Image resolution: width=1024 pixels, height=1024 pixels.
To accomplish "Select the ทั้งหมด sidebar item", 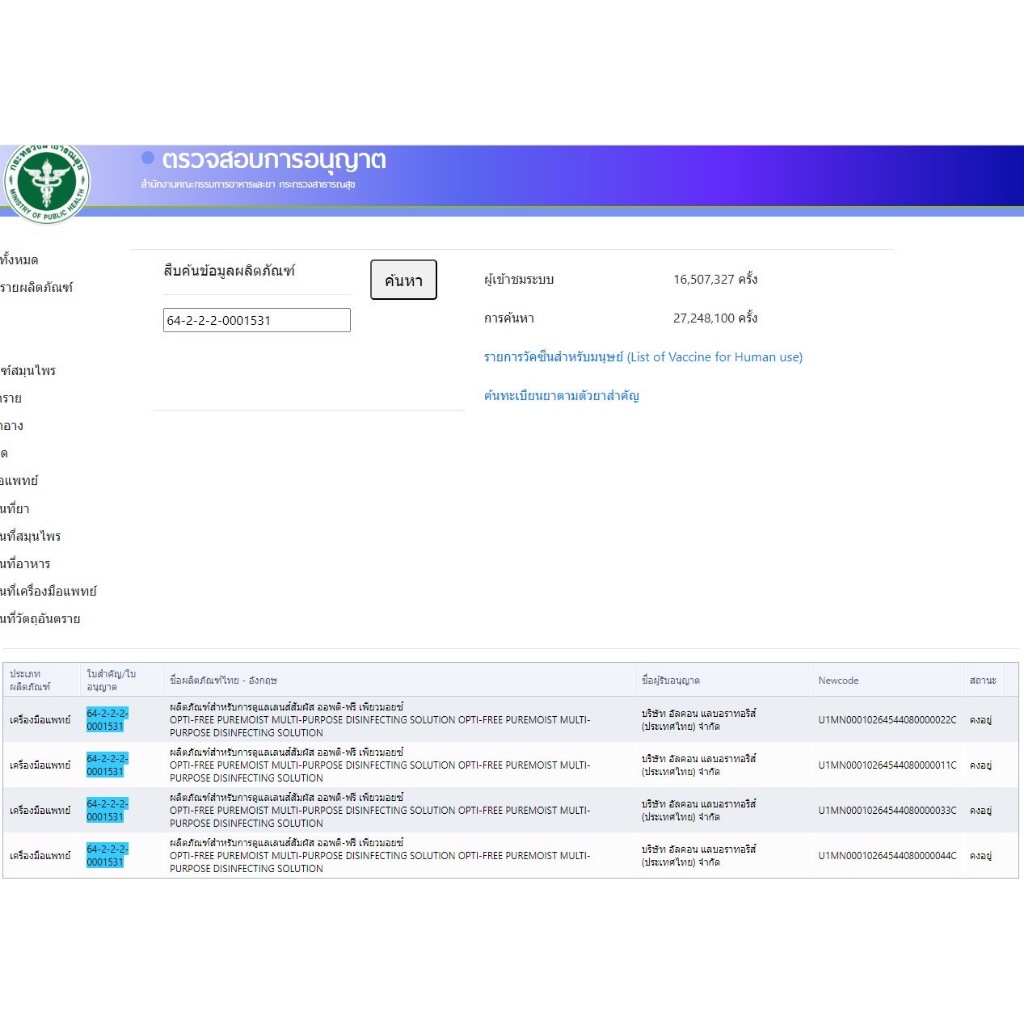I will click(19, 260).
